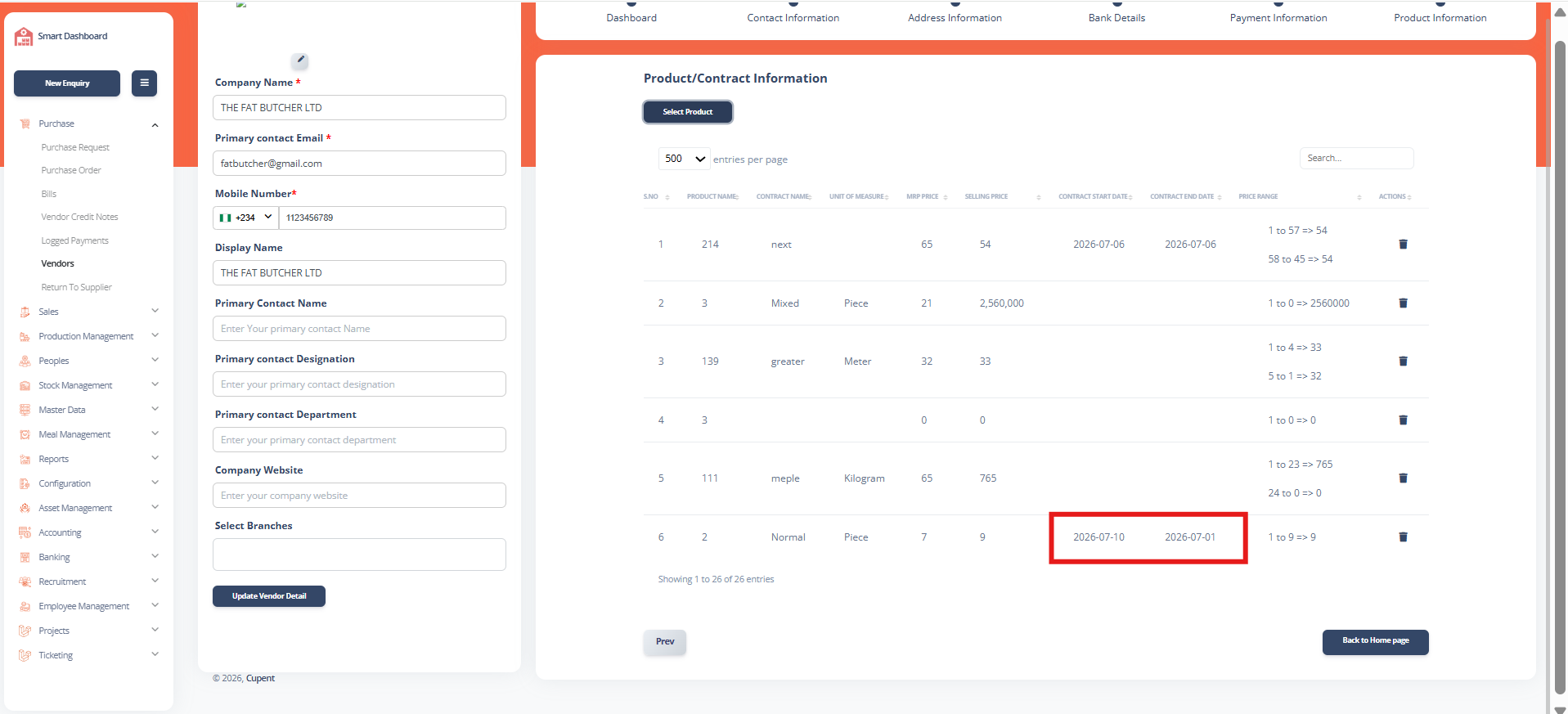Click the Asset Management icon

[x=25, y=508]
